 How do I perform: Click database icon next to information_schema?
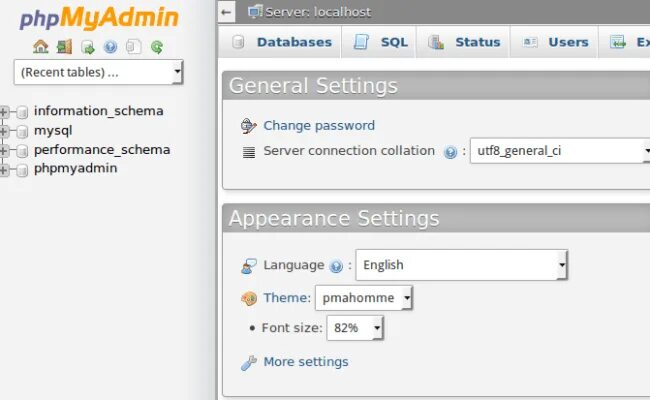(22, 112)
